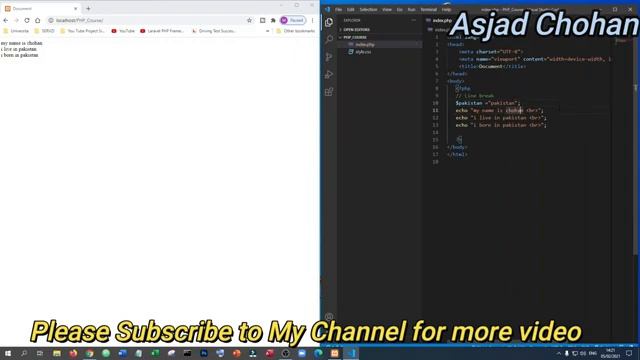
Task: Click 'my name is chohan' text in browser
Action: coord(22,43)
